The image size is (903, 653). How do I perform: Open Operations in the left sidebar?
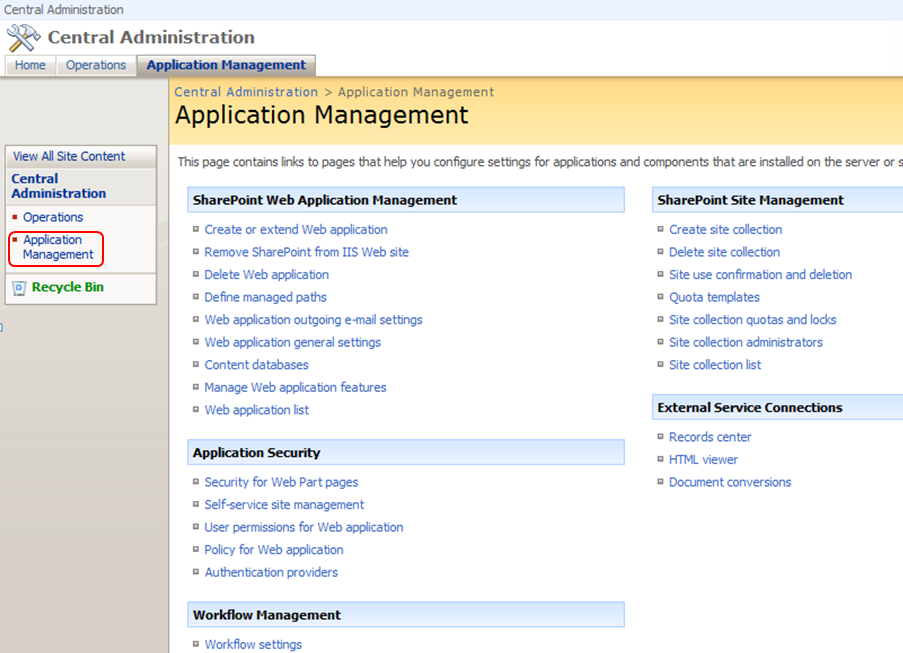53,217
